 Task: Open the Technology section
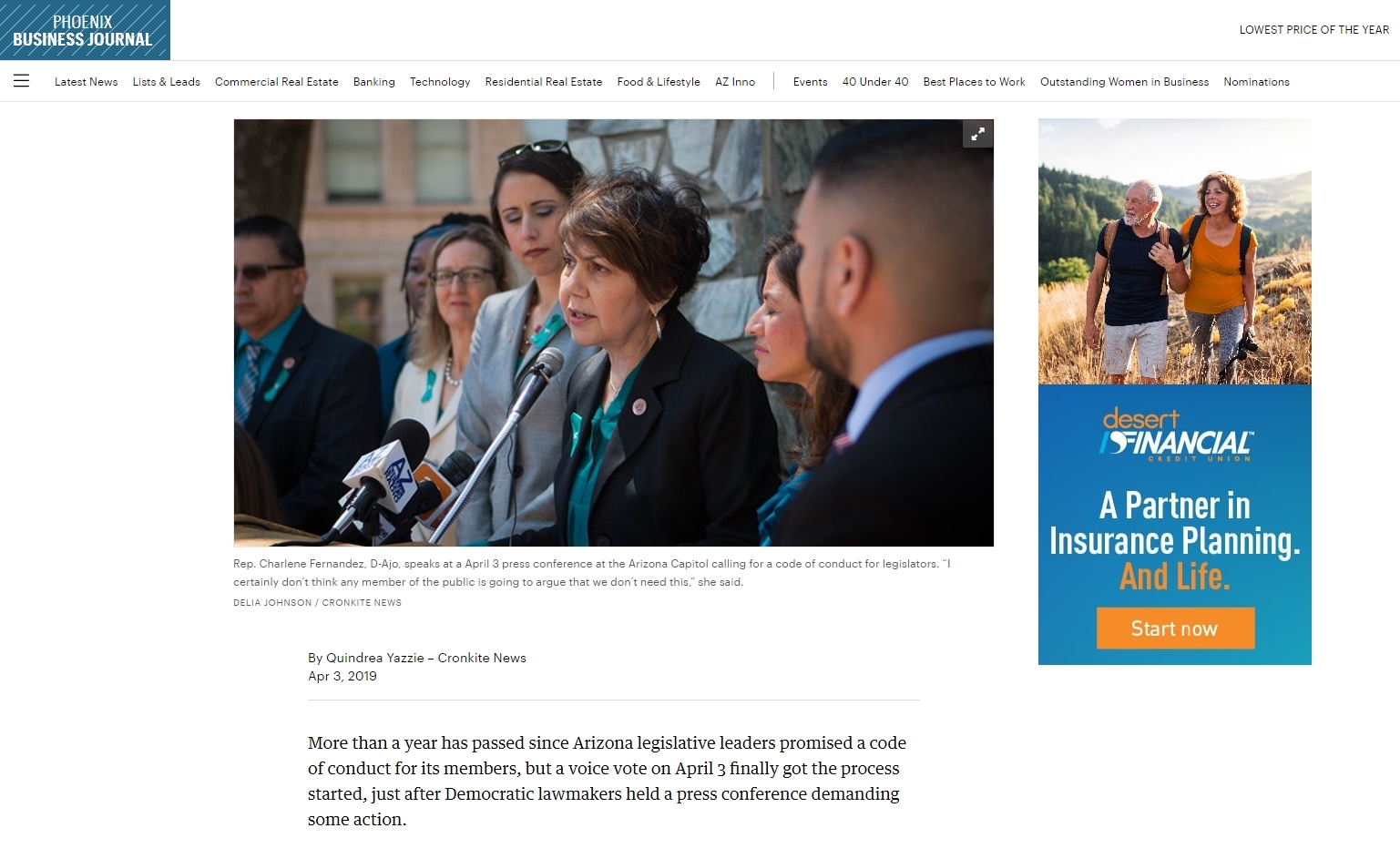coord(440,82)
